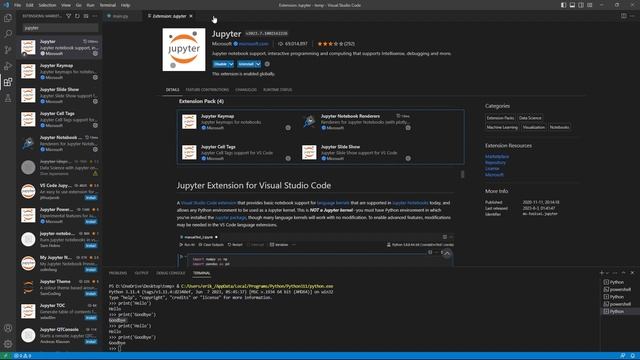
Task: Open the Help menu
Action: coord(125,5)
